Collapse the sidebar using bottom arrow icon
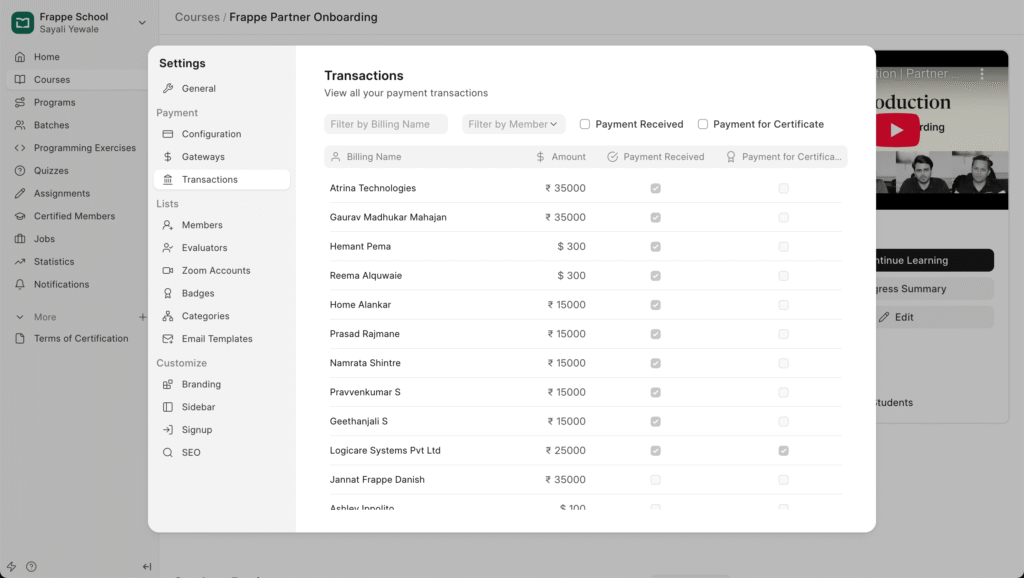This screenshot has width=1024, height=578. 146,567
